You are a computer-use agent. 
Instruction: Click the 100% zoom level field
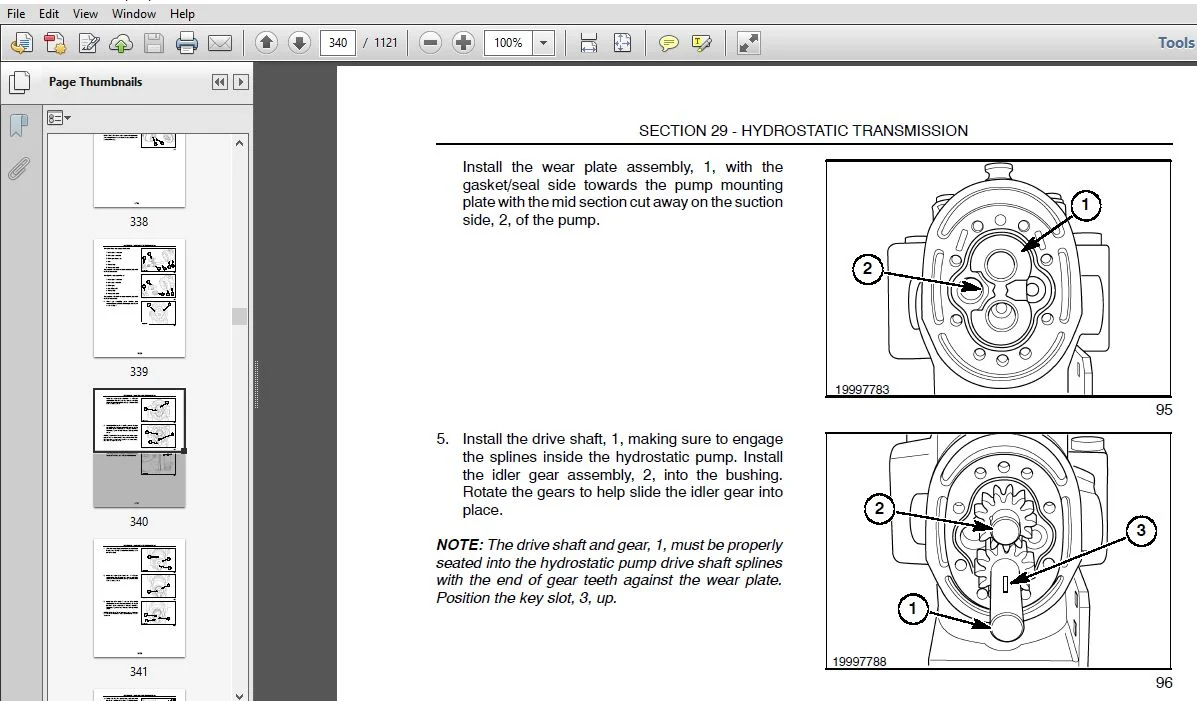point(508,43)
